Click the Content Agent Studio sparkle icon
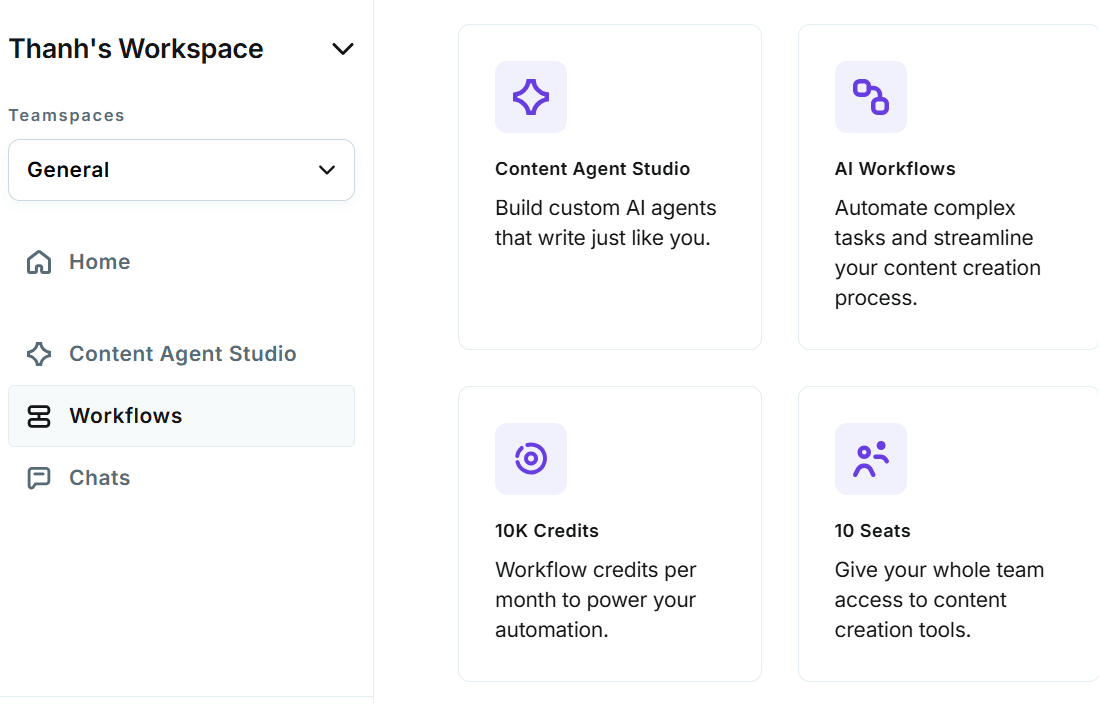The width and height of the screenshot is (1099, 704). tap(39, 354)
